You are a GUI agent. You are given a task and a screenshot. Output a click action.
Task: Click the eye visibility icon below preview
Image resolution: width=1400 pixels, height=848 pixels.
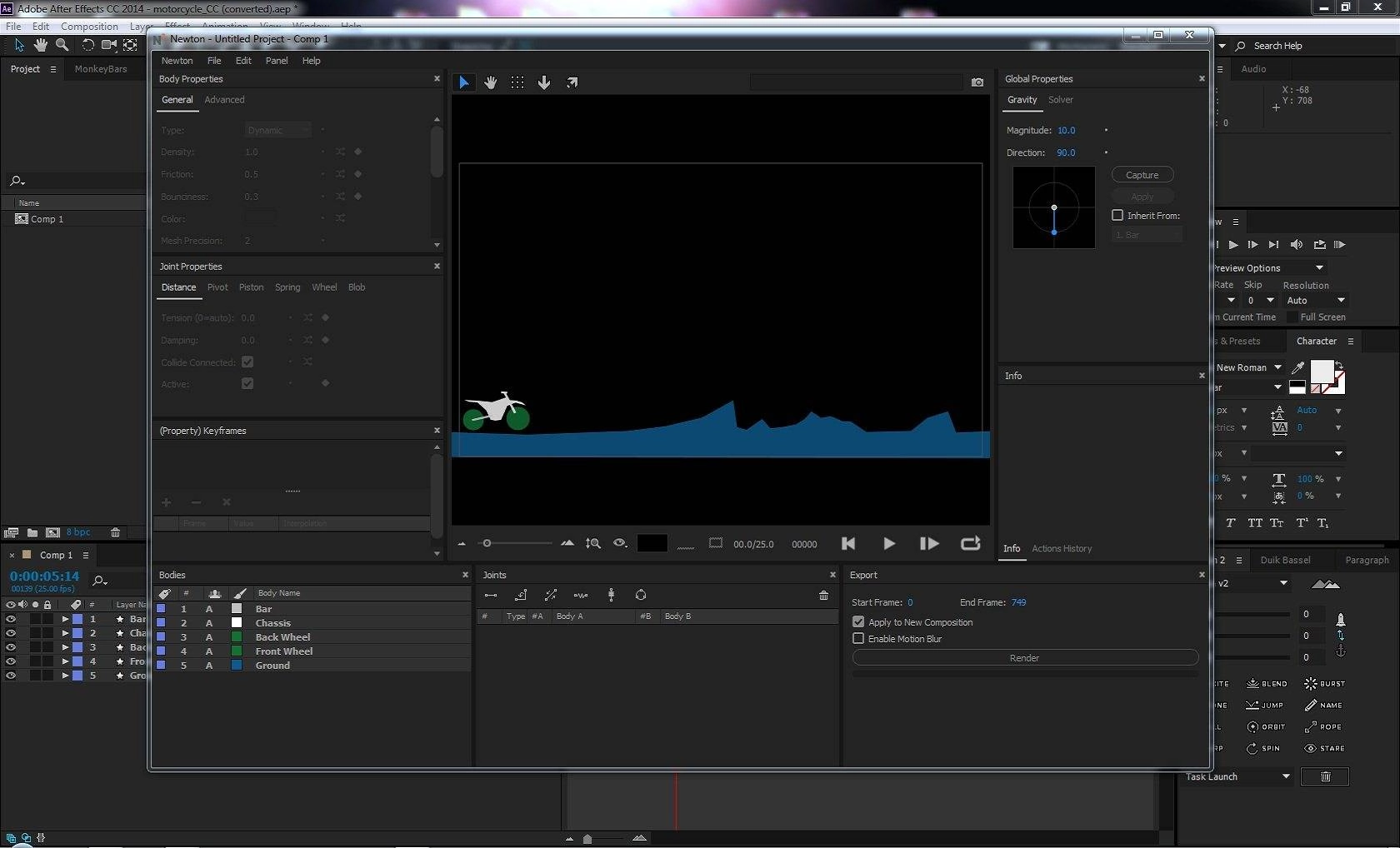620,543
